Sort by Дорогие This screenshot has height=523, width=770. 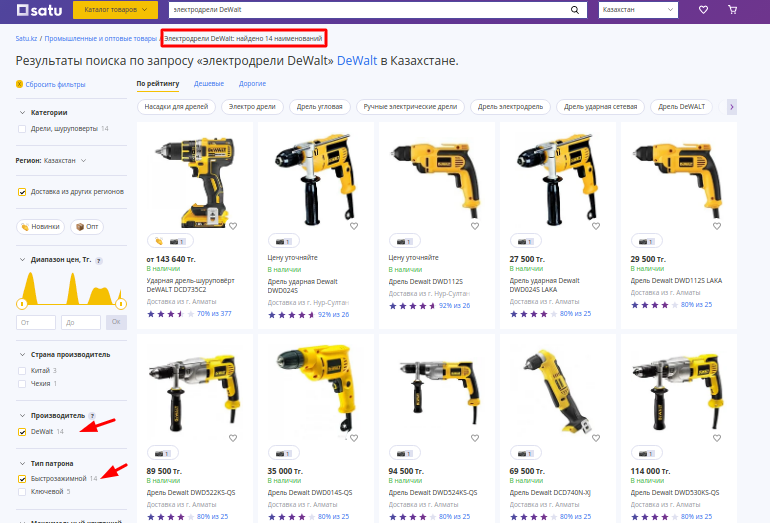252,83
